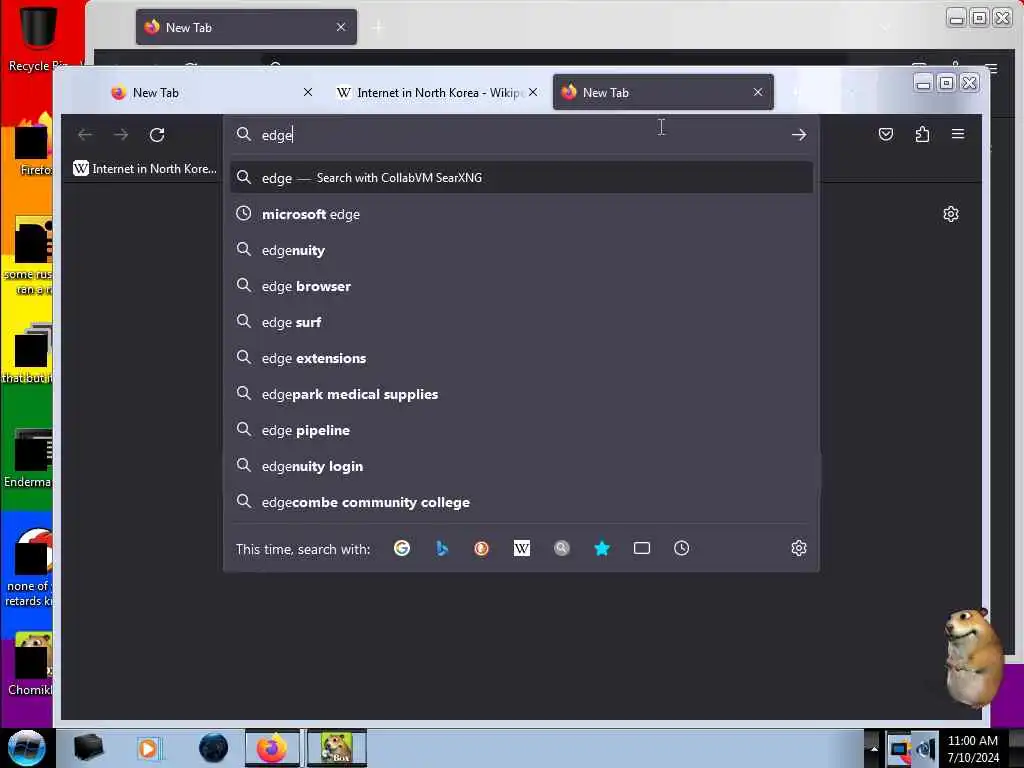Open Windows Start menu
The image size is (1024, 768).
pyautogui.click(x=27, y=748)
